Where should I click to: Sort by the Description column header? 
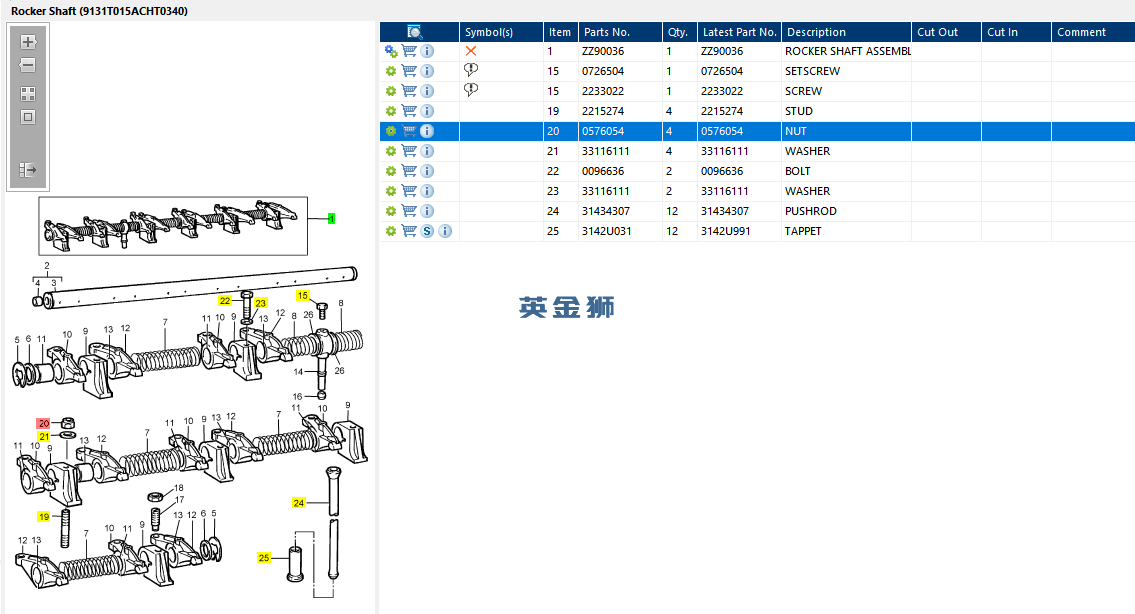846,32
